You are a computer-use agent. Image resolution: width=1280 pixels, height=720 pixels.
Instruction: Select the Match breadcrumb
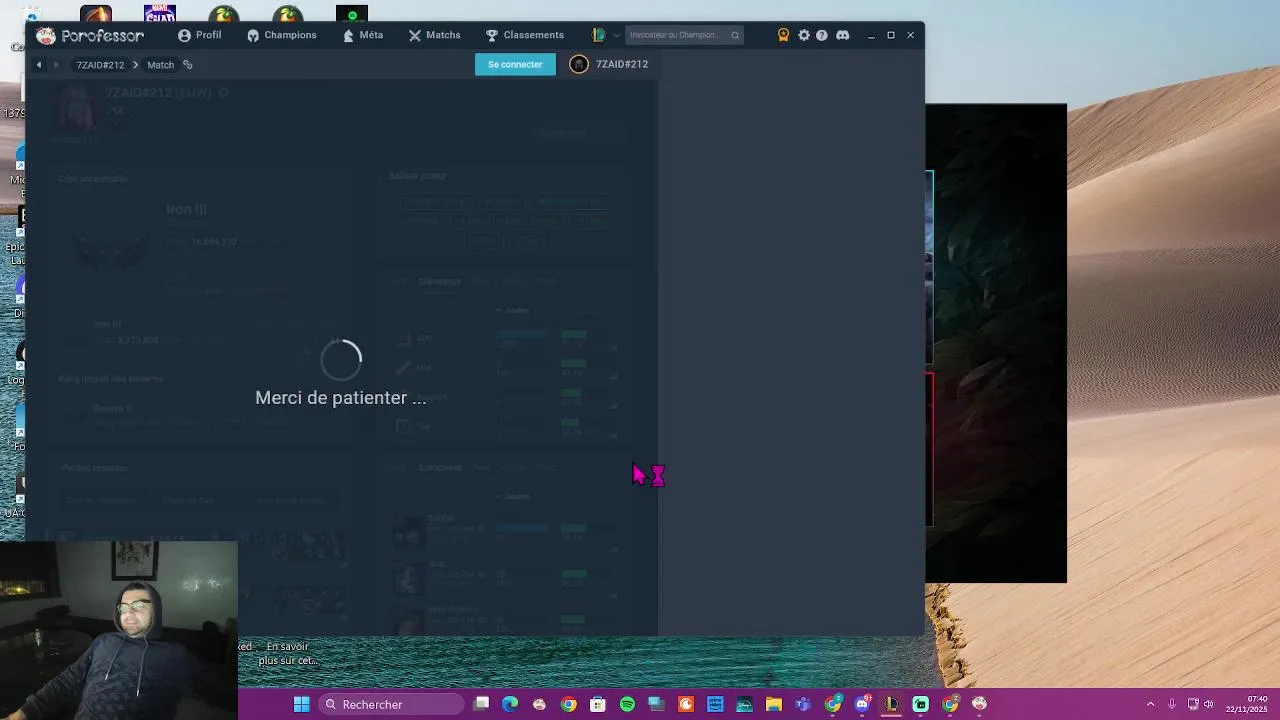[x=160, y=65]
